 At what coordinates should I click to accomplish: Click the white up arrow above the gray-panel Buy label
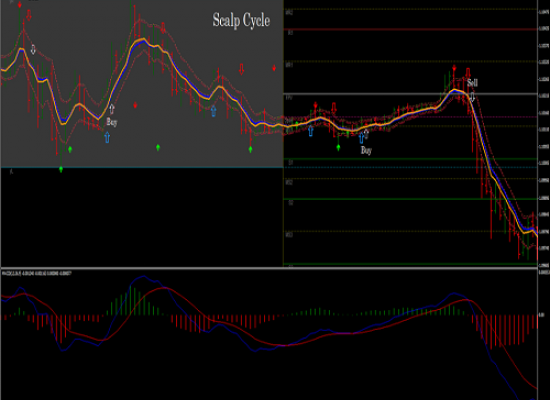[x=112, y=109]
